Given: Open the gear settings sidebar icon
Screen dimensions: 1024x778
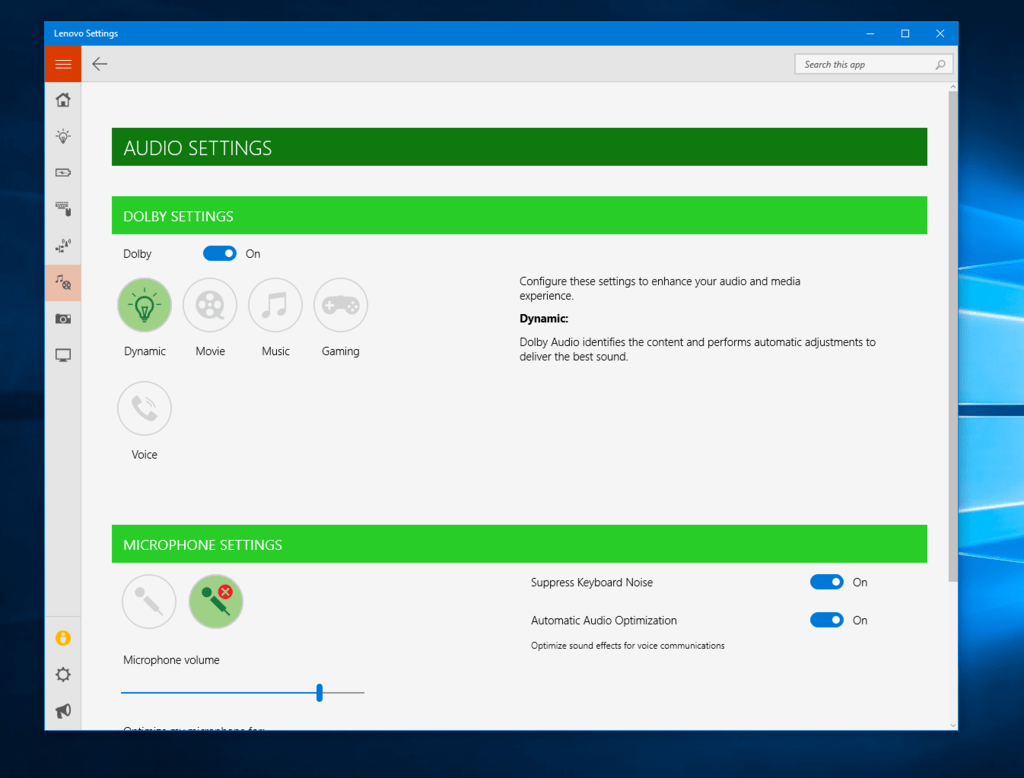Looking at the screenshot, I should coord(63,674).
